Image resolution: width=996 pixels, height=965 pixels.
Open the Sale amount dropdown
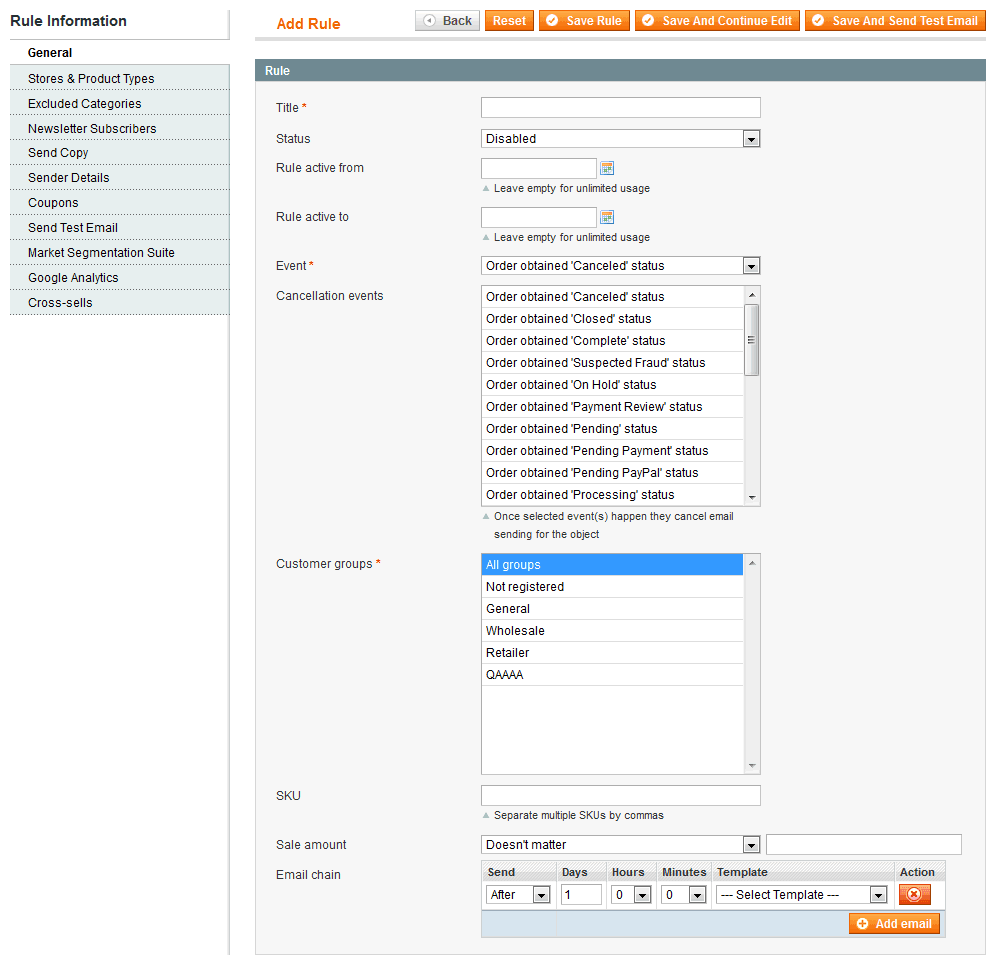coord(621,844)
